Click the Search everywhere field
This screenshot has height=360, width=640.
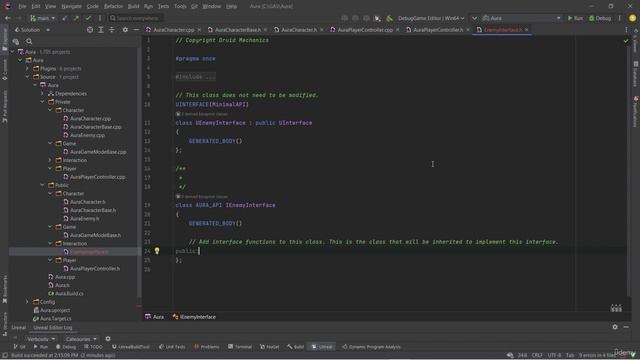(136, 18)
